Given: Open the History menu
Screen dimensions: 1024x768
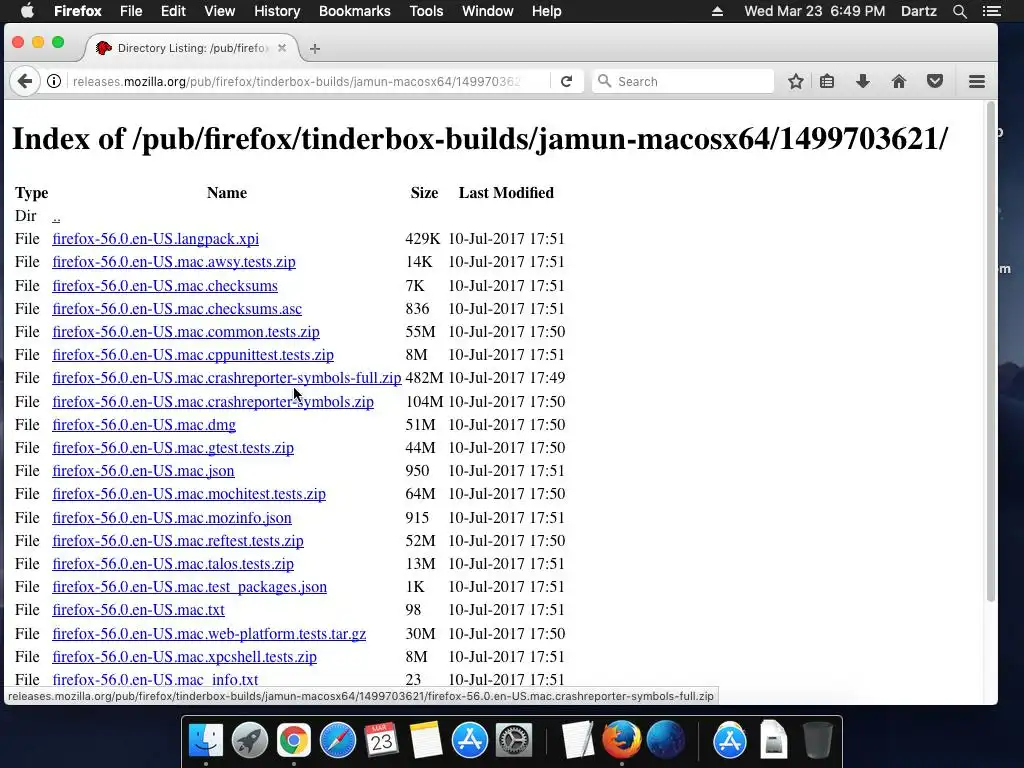Looking at the screenshot, I should (x=277, y=11).
